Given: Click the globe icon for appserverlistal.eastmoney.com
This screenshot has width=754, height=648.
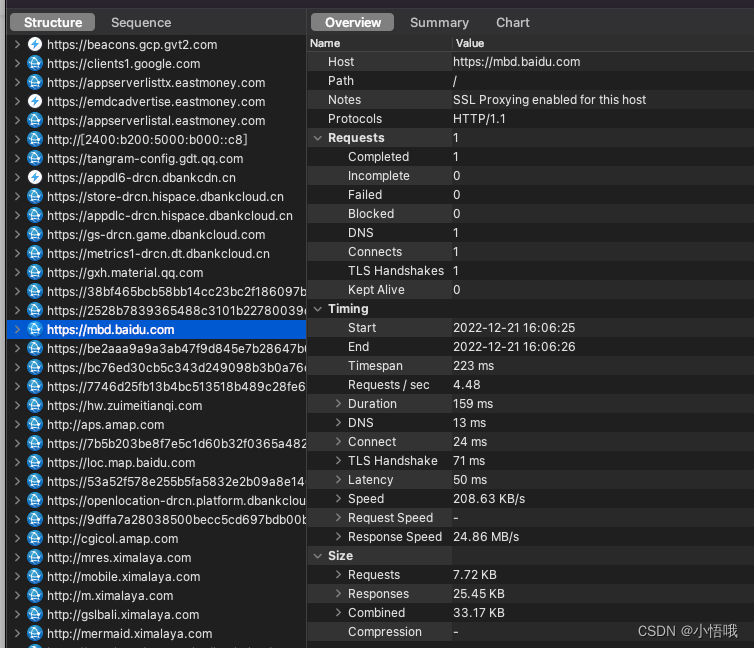Looking at the screenshot, I should (35, 120).
